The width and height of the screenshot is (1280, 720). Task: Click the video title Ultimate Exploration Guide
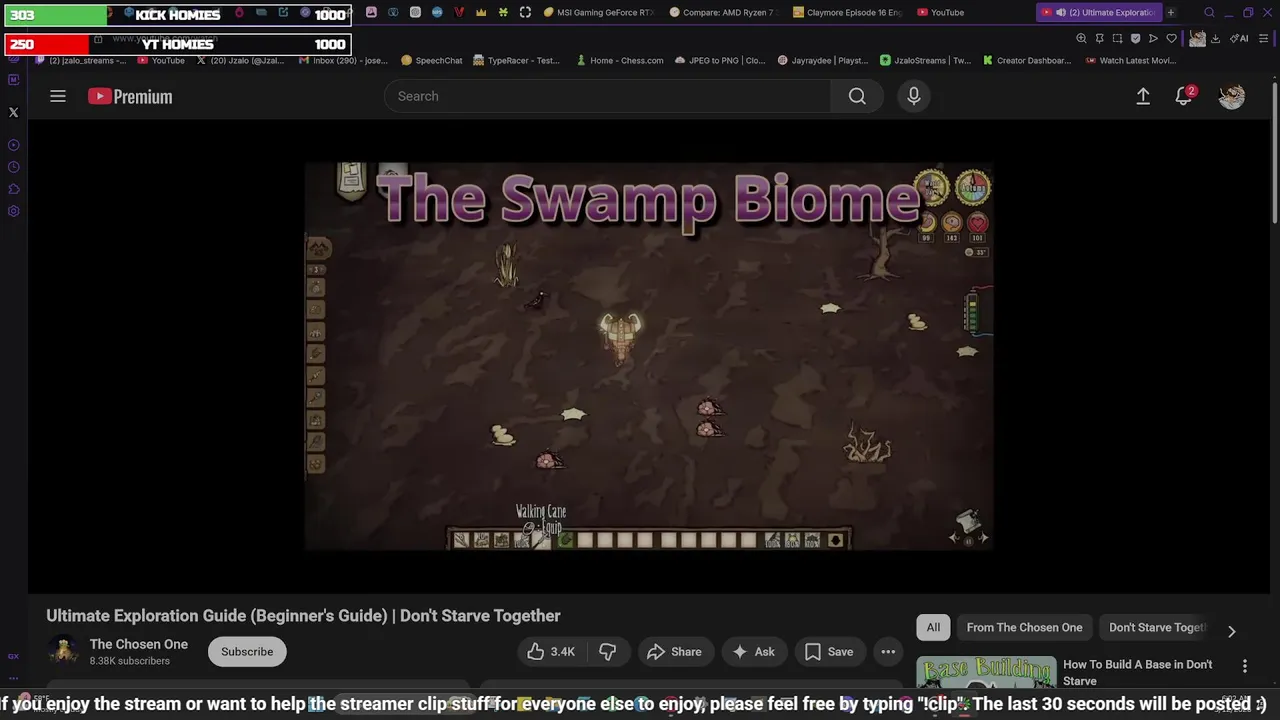[303, 616]
